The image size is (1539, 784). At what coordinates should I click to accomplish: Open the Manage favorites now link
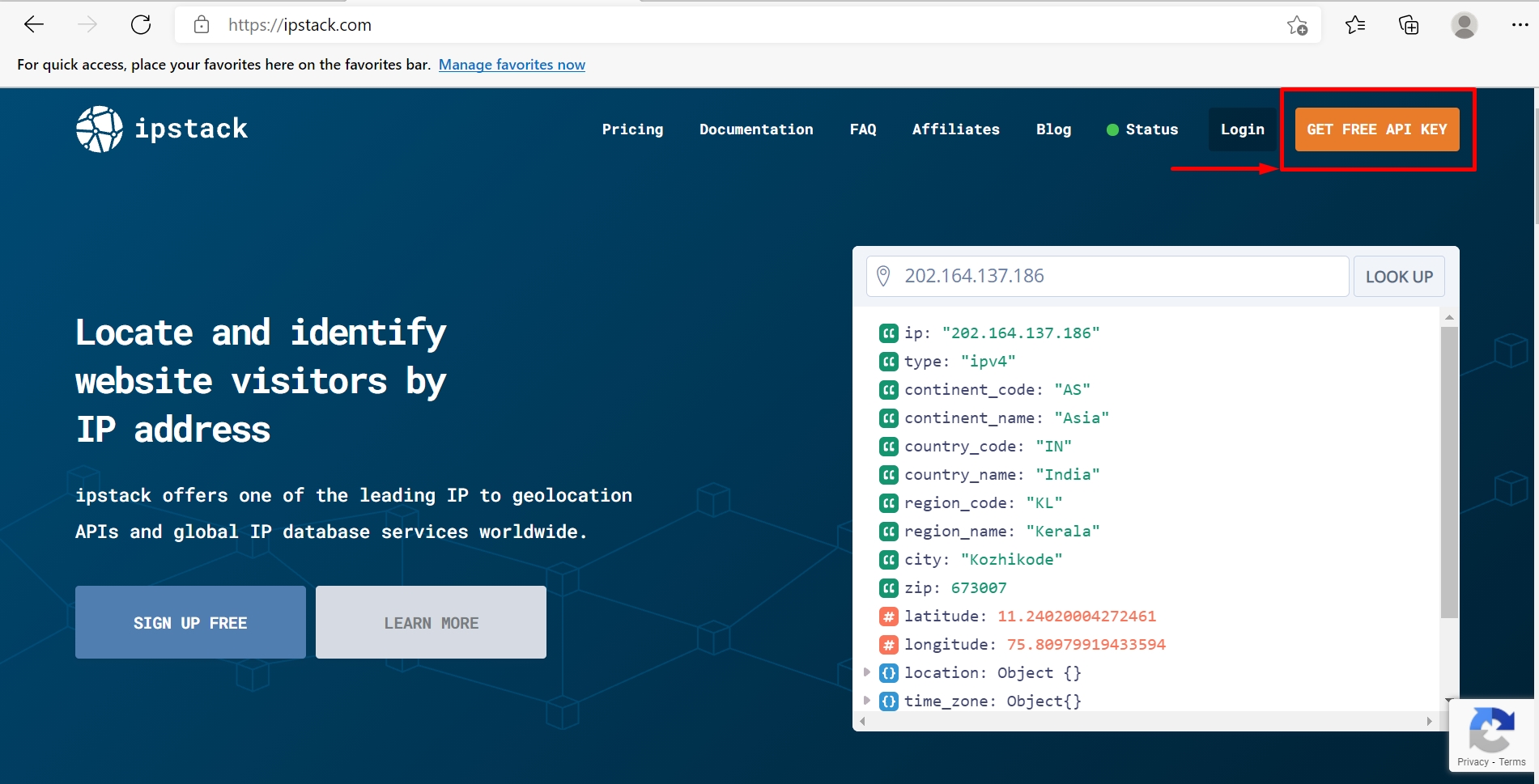click(x=512, y=65)
